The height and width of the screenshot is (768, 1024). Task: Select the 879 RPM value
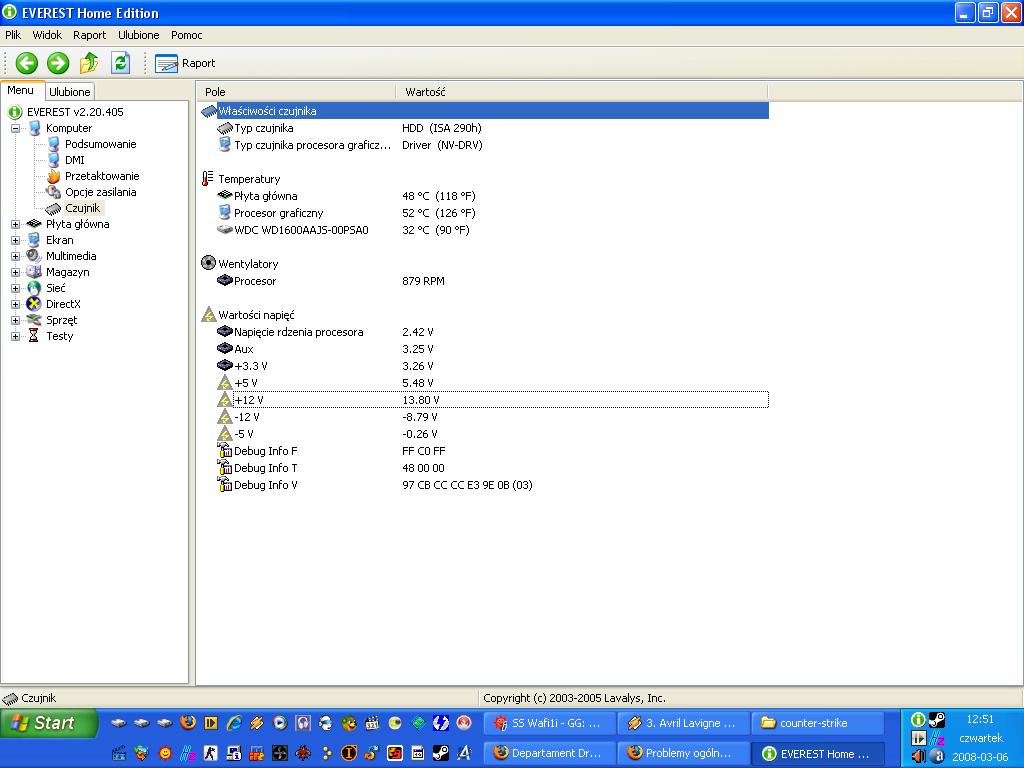[423, 281]
